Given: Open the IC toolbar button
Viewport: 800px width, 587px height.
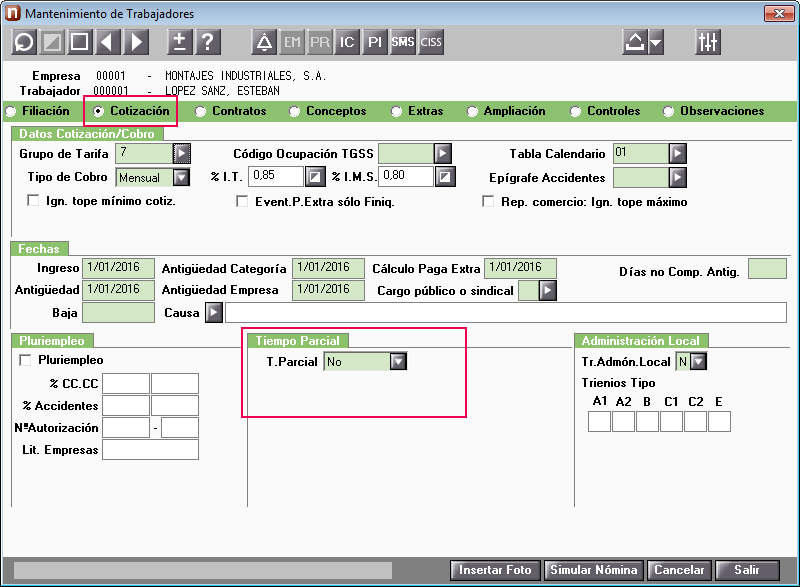Looking at the screenshot, I should 347,42.
